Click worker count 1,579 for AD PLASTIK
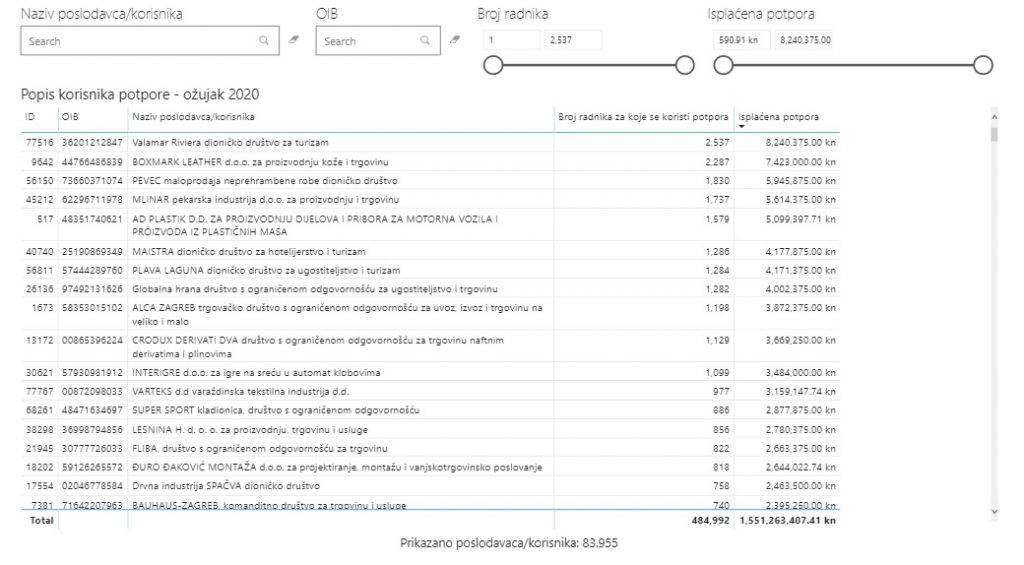 (717, 219)
